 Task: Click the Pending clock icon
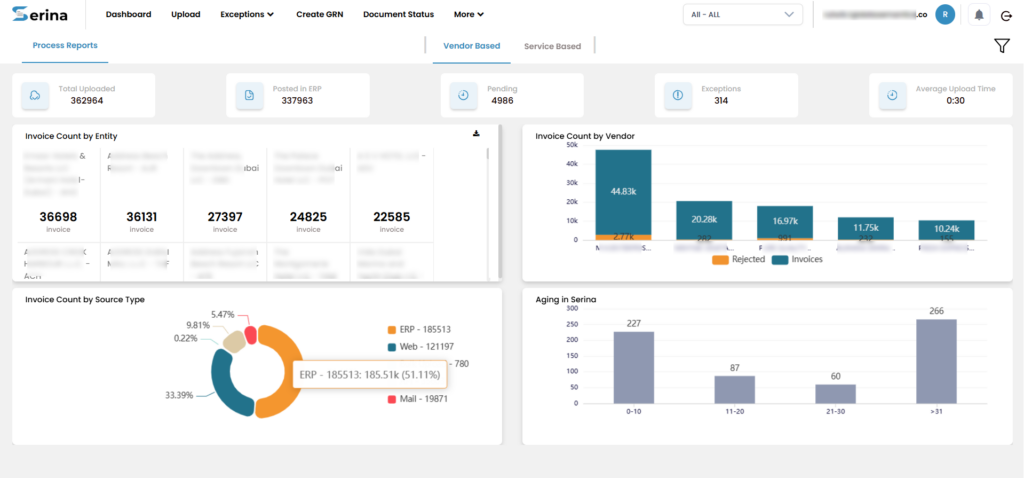(x=464, y=95)
